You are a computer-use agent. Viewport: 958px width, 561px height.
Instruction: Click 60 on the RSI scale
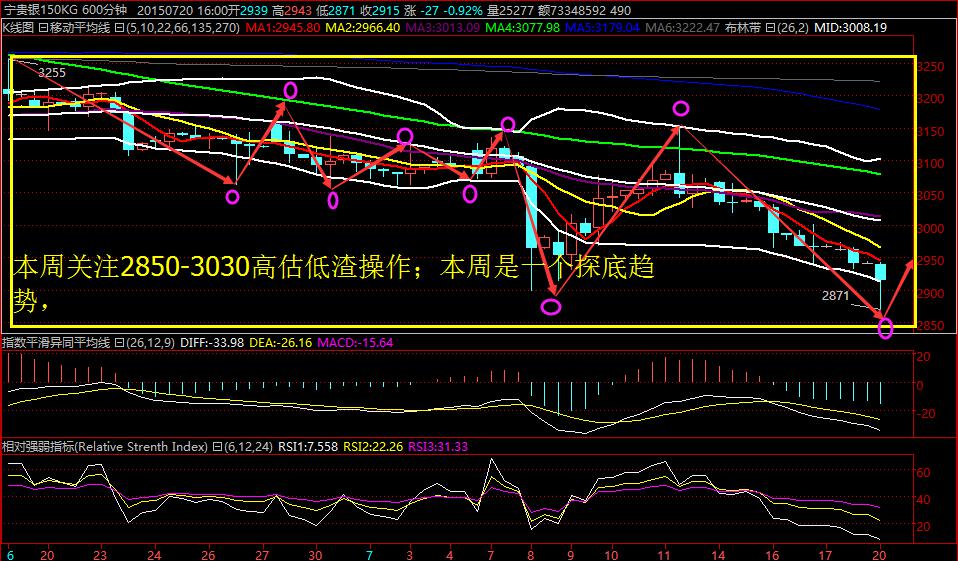[x=923, y=472]
